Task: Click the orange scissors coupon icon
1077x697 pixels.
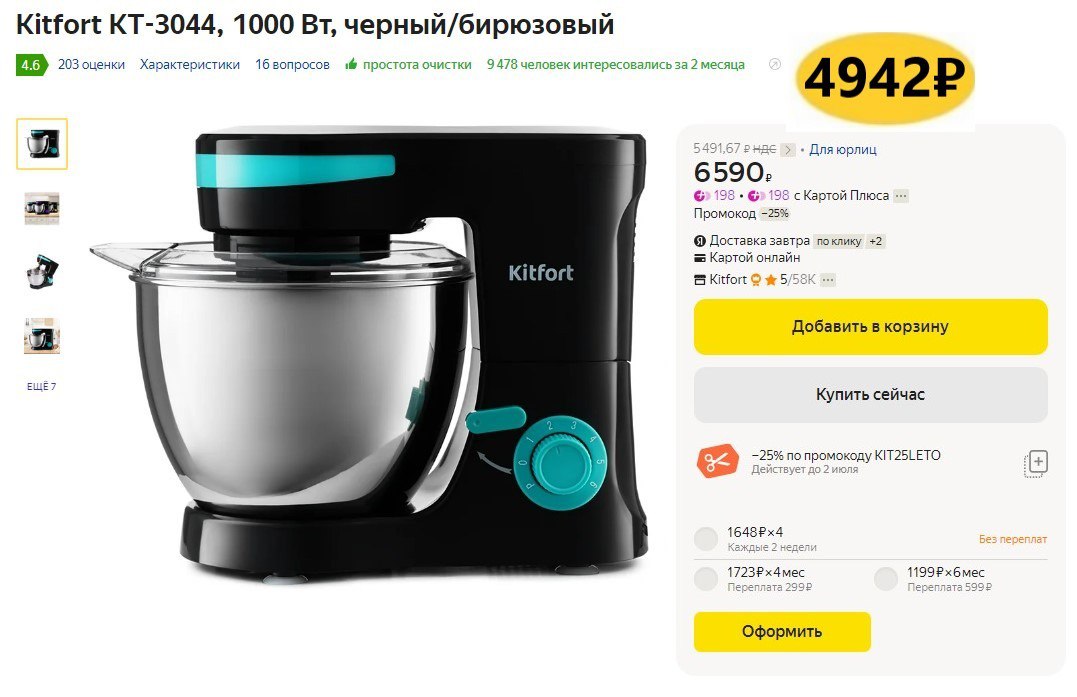Action: pos(717,461)
